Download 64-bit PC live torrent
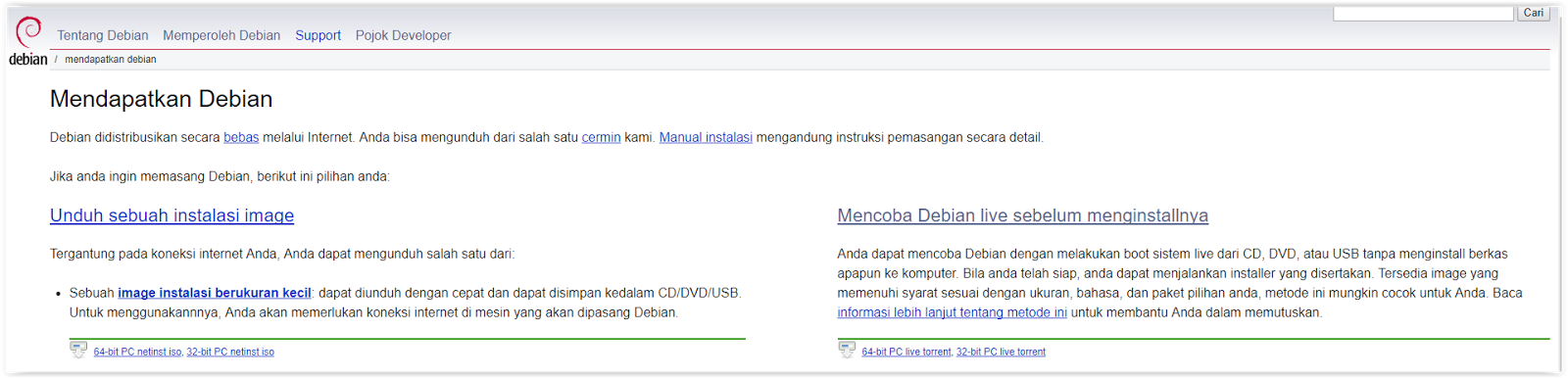This screenshot has height=378, width=1568. click(906, 352)
